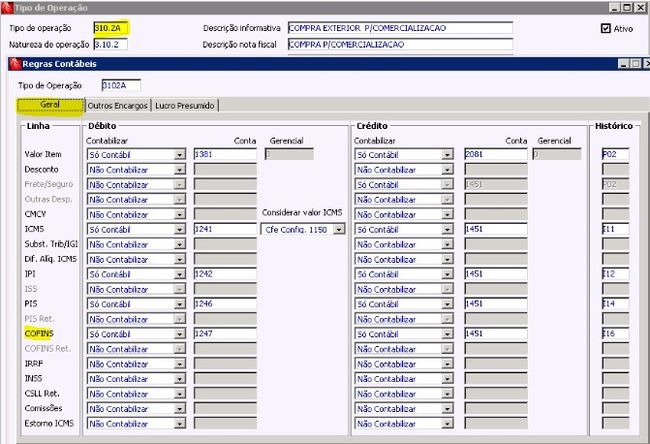Open PIS débito Contabilizar dropdown

point(179,304)
